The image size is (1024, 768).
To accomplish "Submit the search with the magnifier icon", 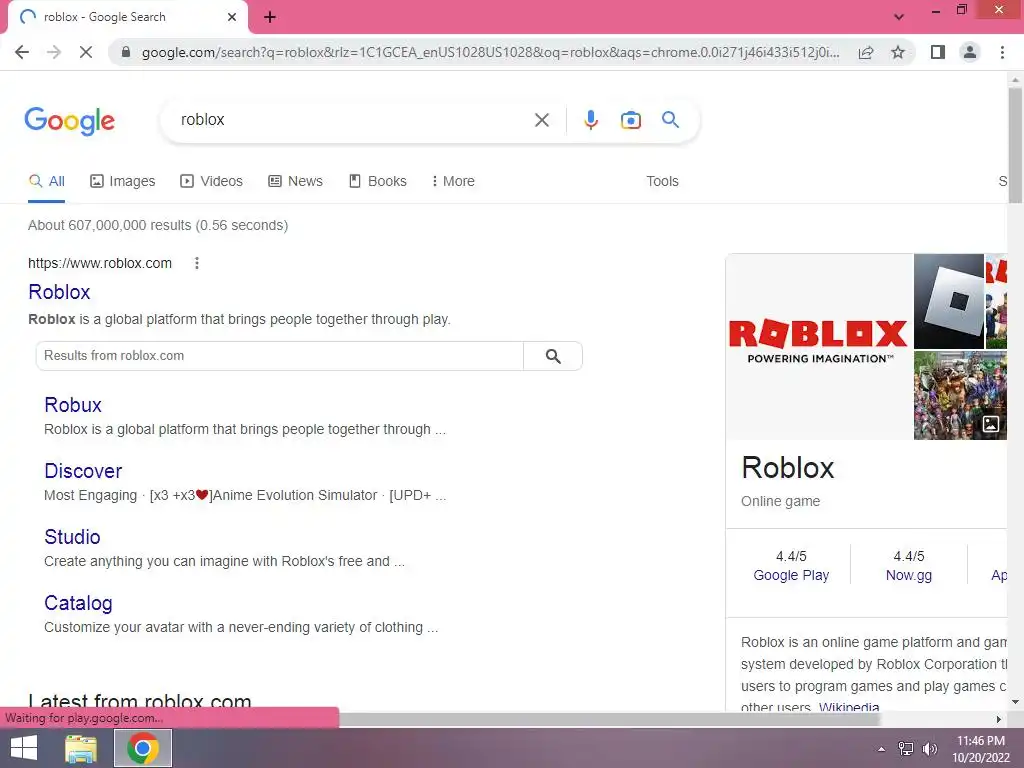I will pos(670,120).
